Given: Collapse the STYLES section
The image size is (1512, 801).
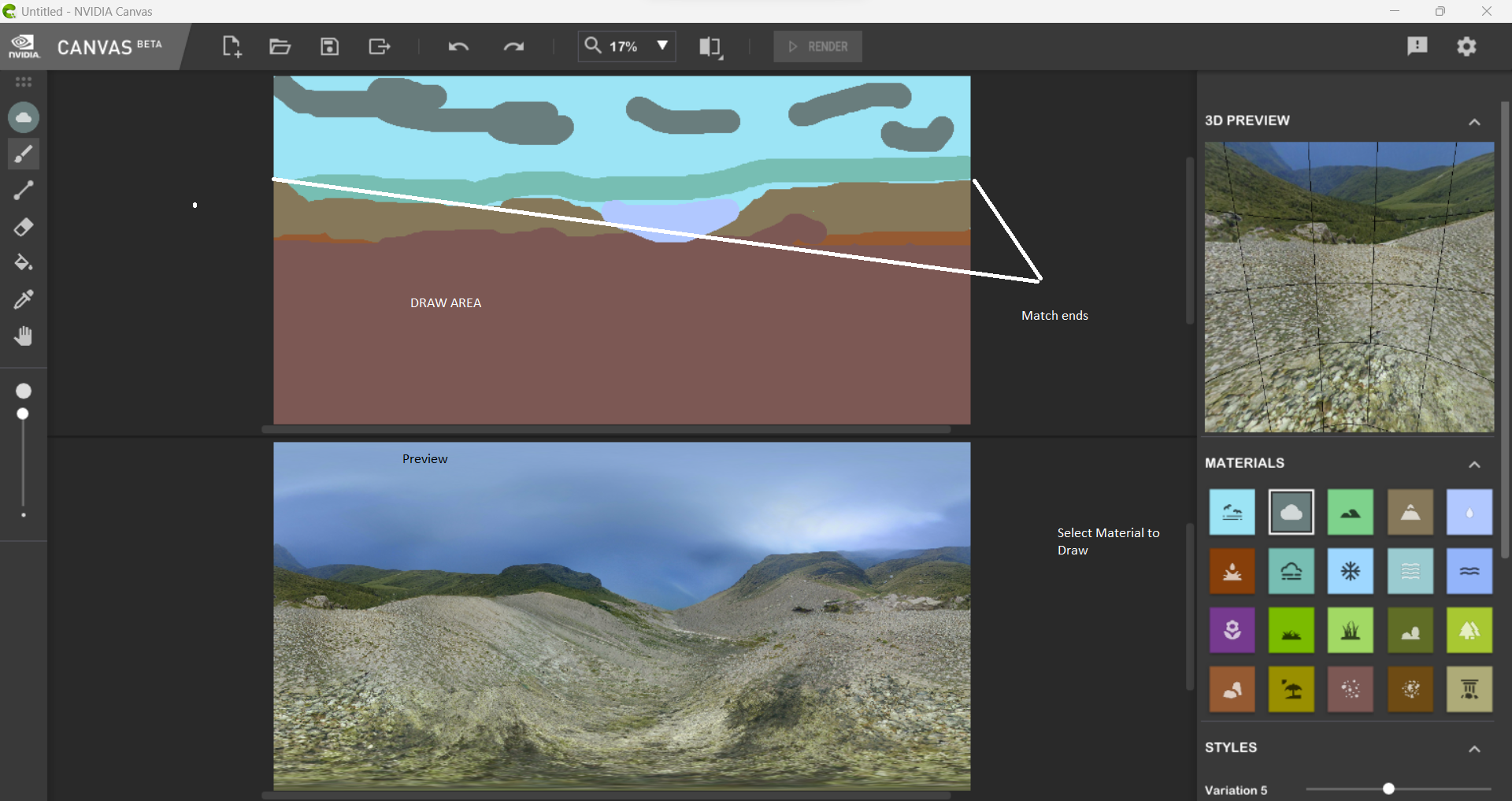Looking at the screenshot, I should tap(1474, 748).
